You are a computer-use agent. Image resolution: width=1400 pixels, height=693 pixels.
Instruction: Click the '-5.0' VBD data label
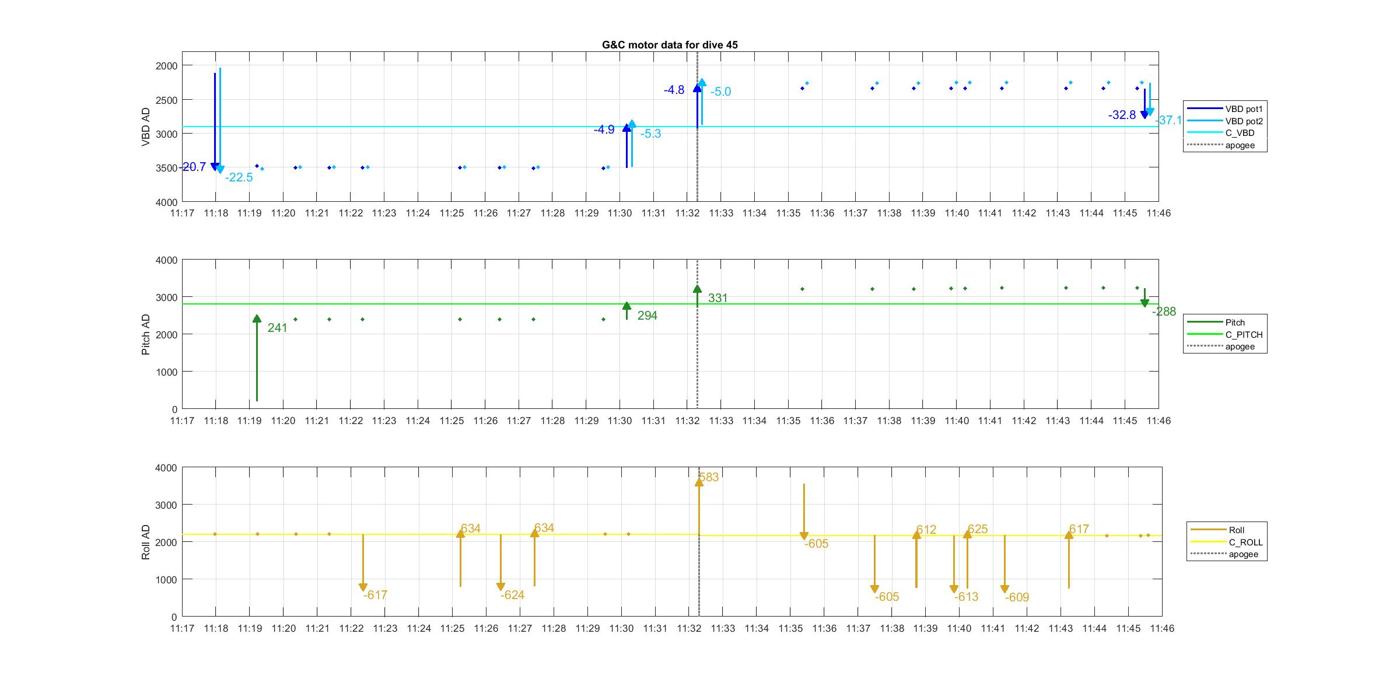[720, 92]
